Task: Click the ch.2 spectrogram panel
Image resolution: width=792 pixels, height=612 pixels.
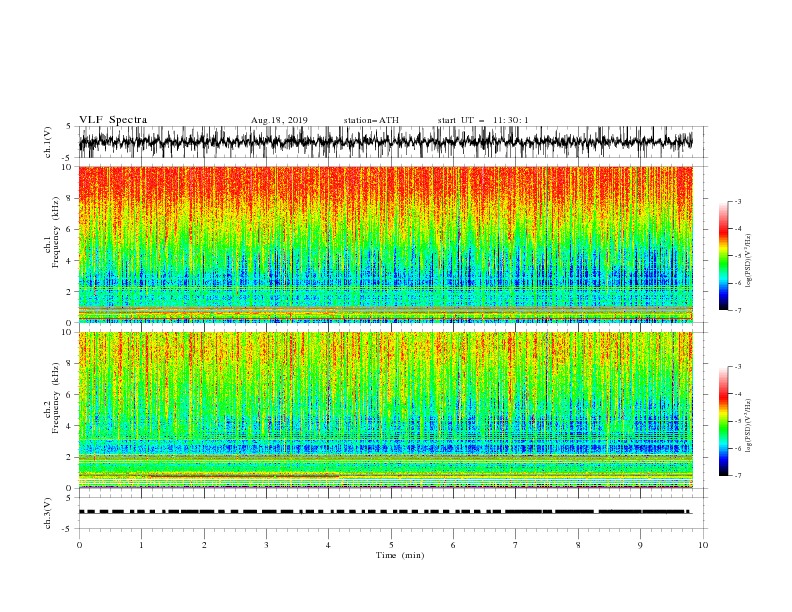Action: pyautogui.click(x=386, y=410)
